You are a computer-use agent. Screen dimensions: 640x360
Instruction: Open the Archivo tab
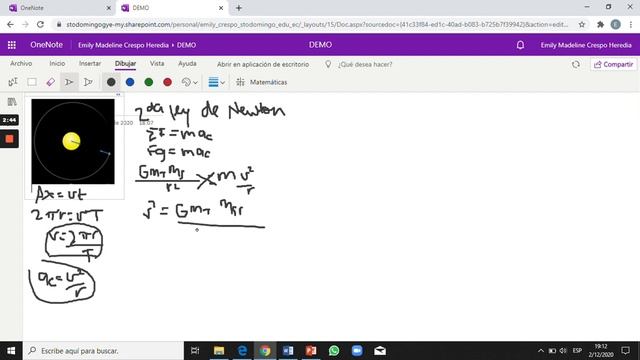pos(21,64)
